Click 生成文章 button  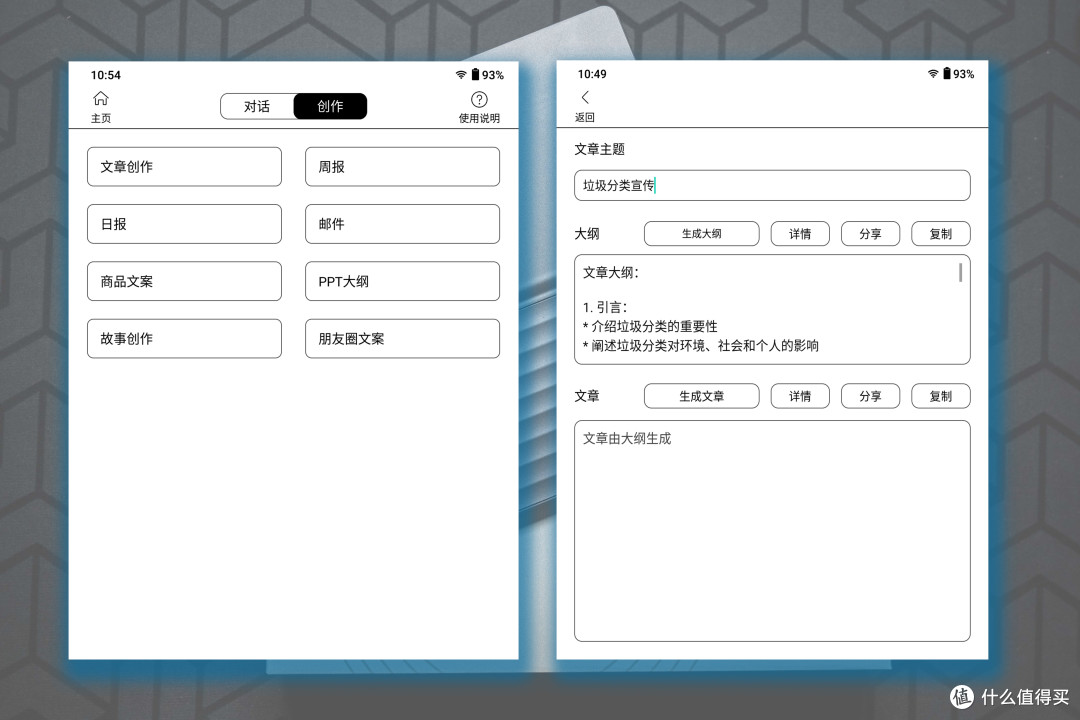coord(702,396)
